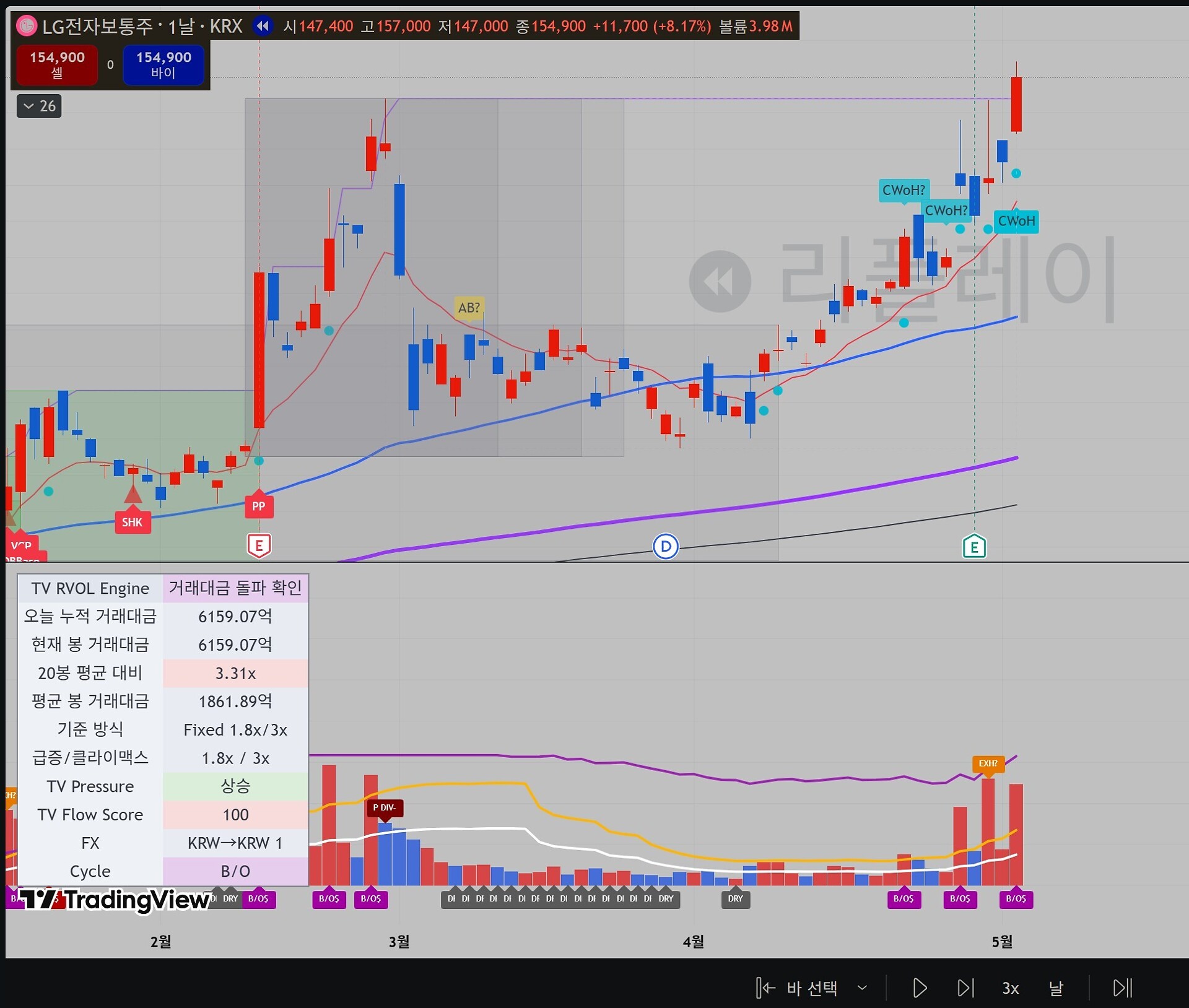Click the TV Flow Score value 100
The height and width of the screenshot is (1008, 1189).
point(235,815)
